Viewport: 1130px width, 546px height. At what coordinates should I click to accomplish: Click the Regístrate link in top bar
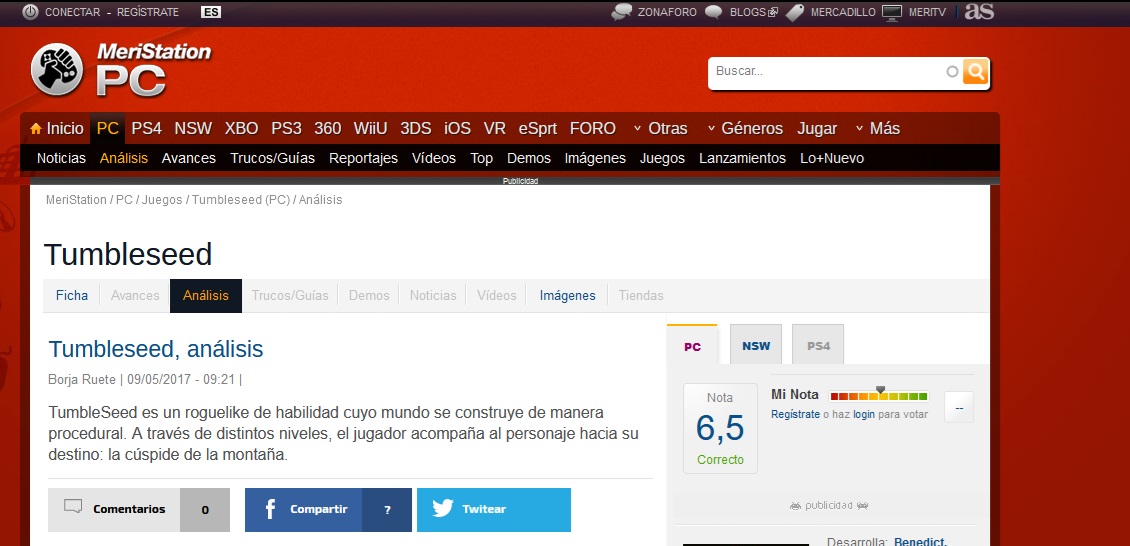point(148,12)
